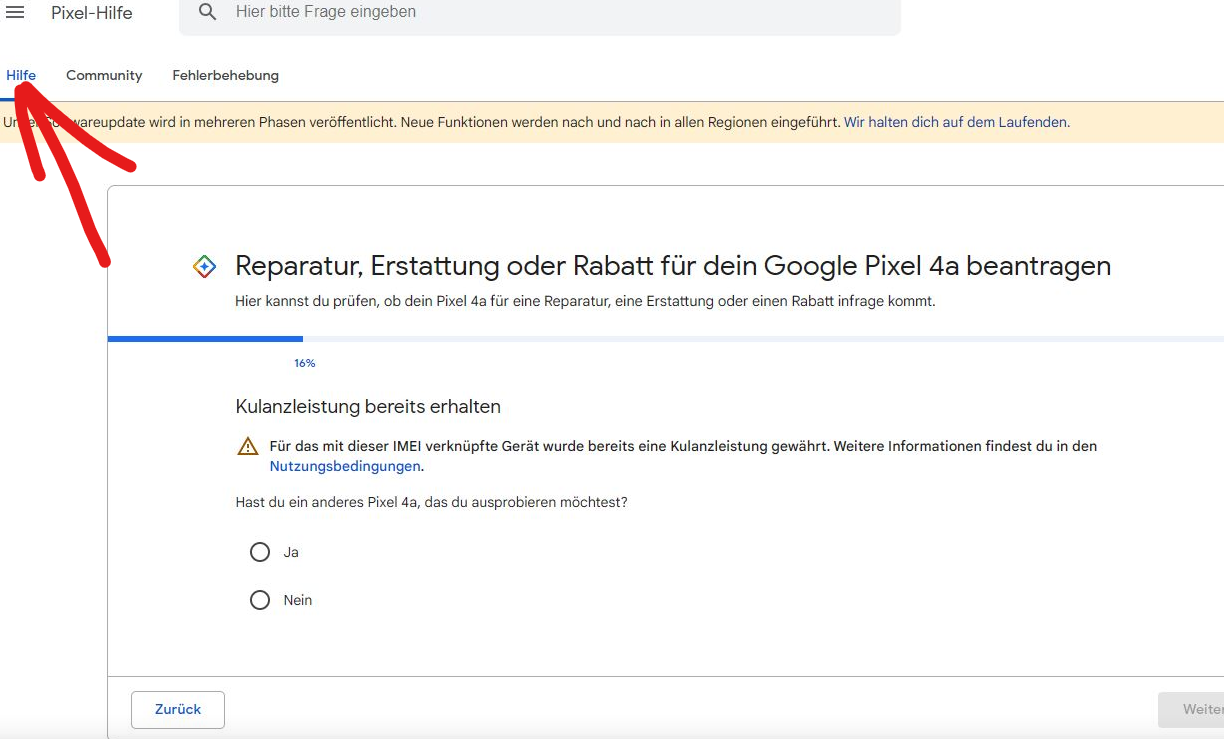
Task: Click the magnifying glass search icon
Action: pos(207,12)
